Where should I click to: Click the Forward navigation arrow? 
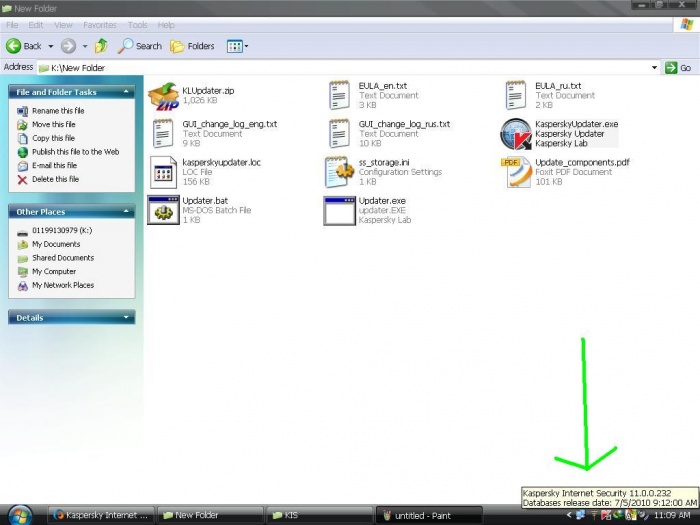[x=68, y=46]
